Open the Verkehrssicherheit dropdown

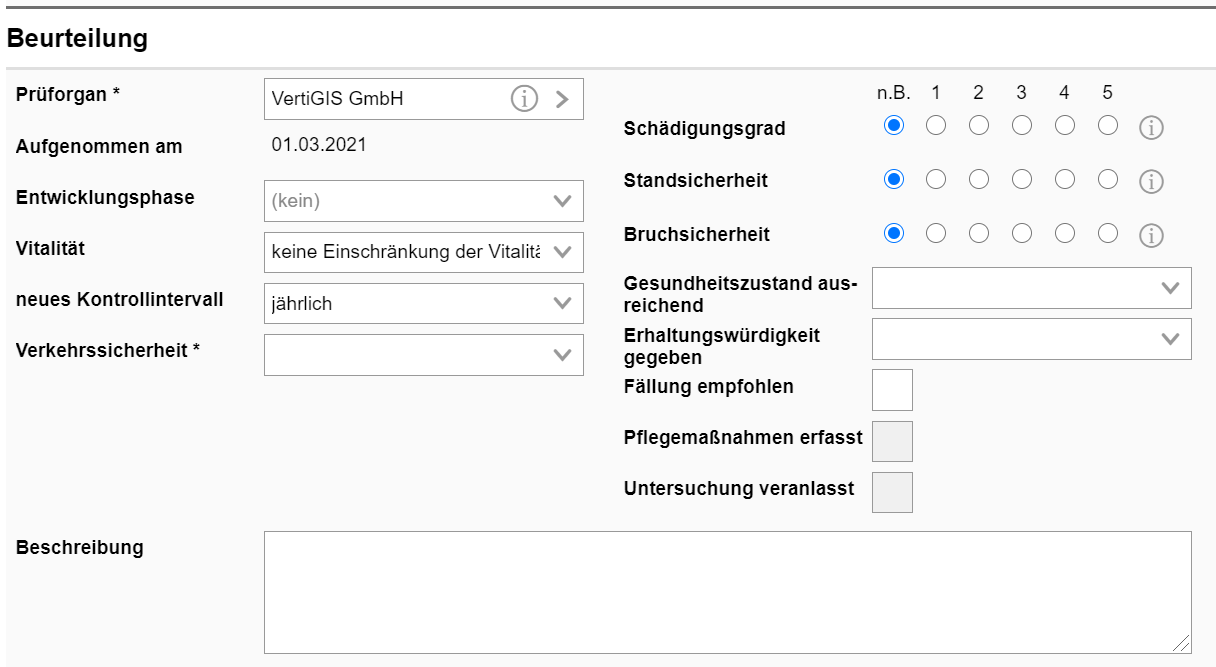424,355
